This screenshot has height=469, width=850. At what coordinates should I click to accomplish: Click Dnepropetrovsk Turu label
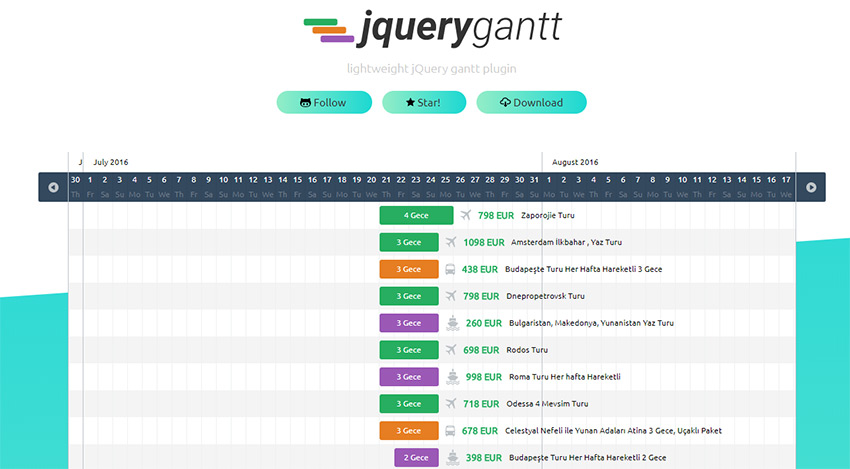pos(545,296)
